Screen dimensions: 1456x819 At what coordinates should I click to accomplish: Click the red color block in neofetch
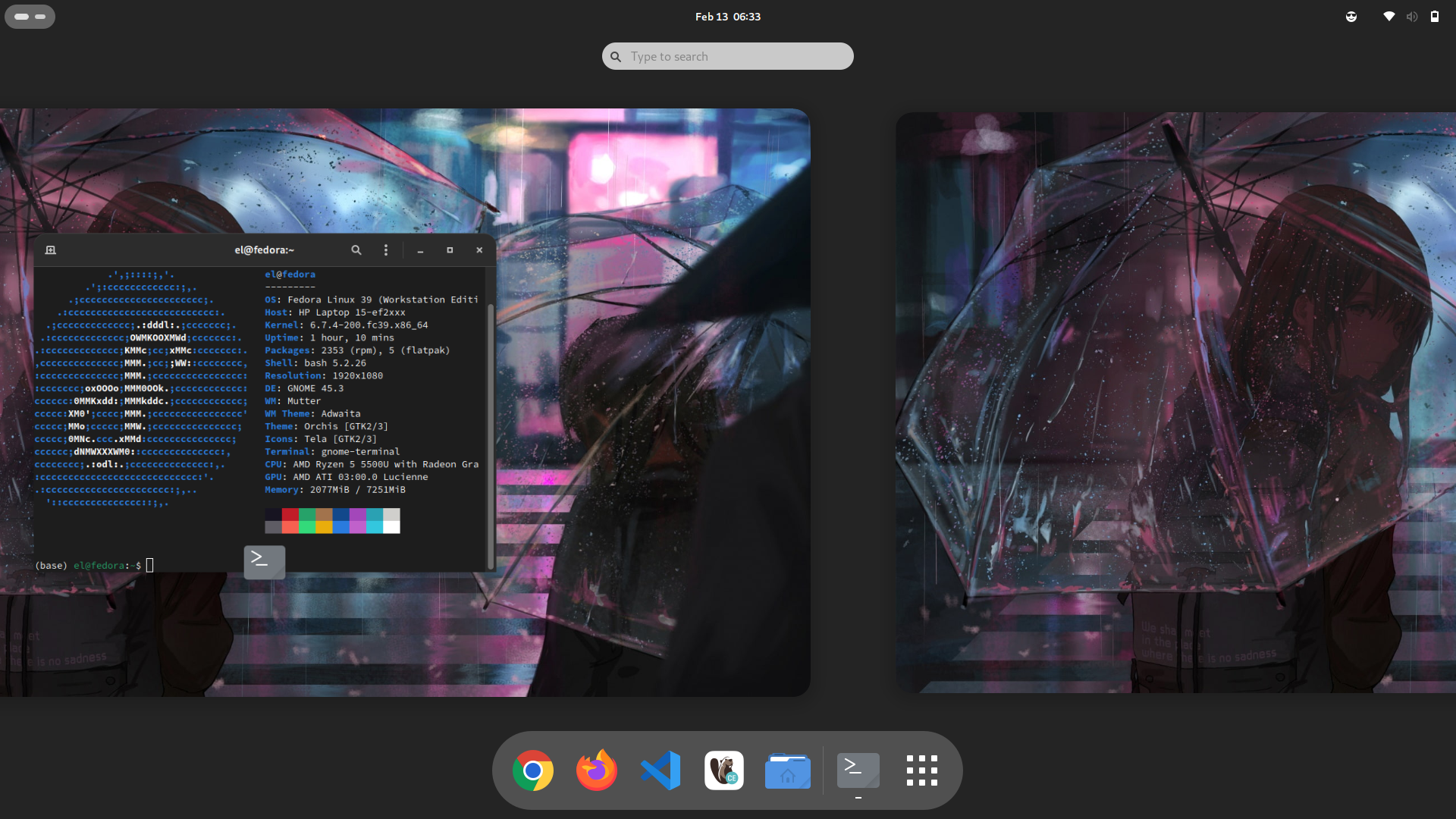[x=290, y=515]
